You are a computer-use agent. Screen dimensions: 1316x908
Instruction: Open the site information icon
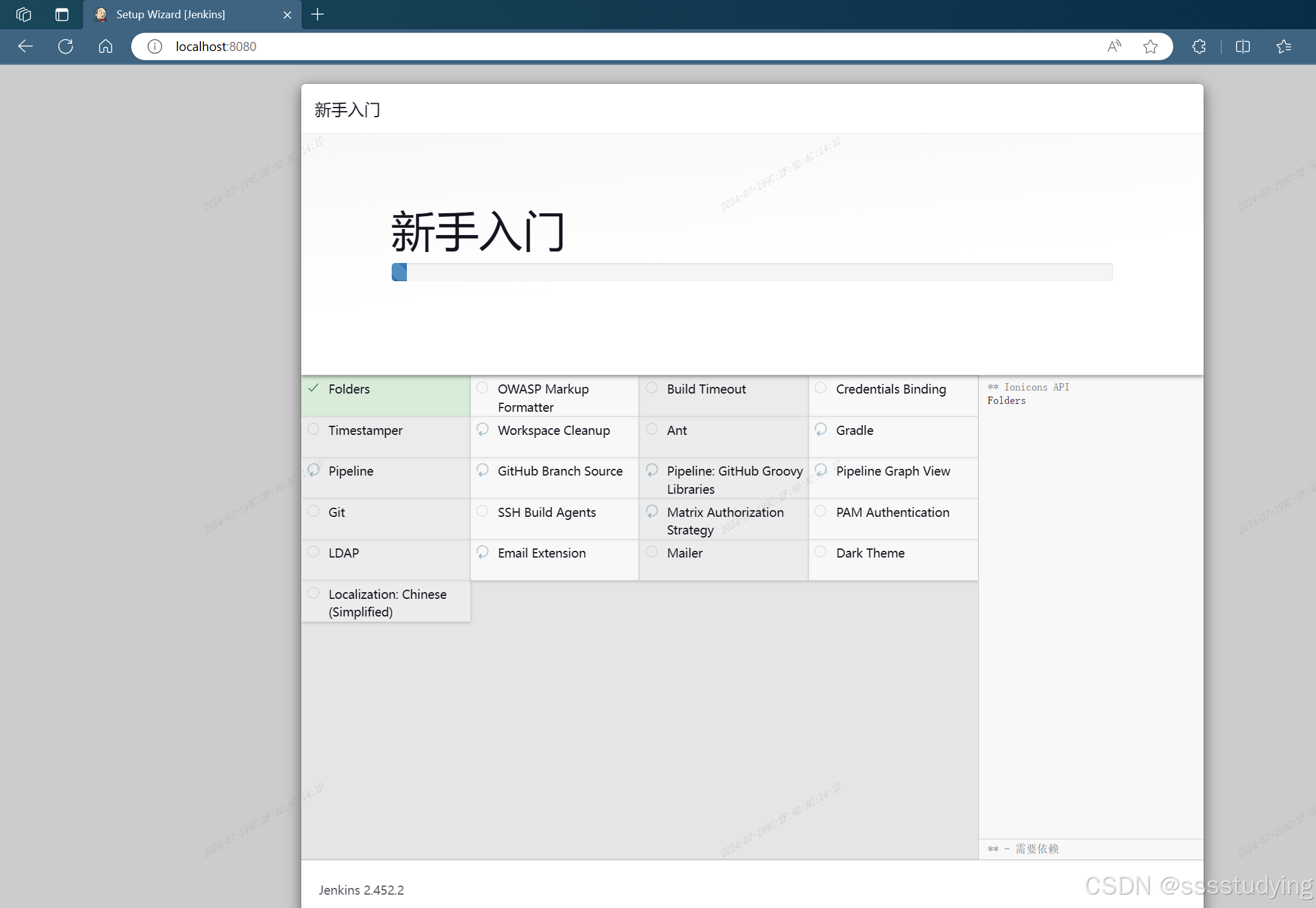155,46
